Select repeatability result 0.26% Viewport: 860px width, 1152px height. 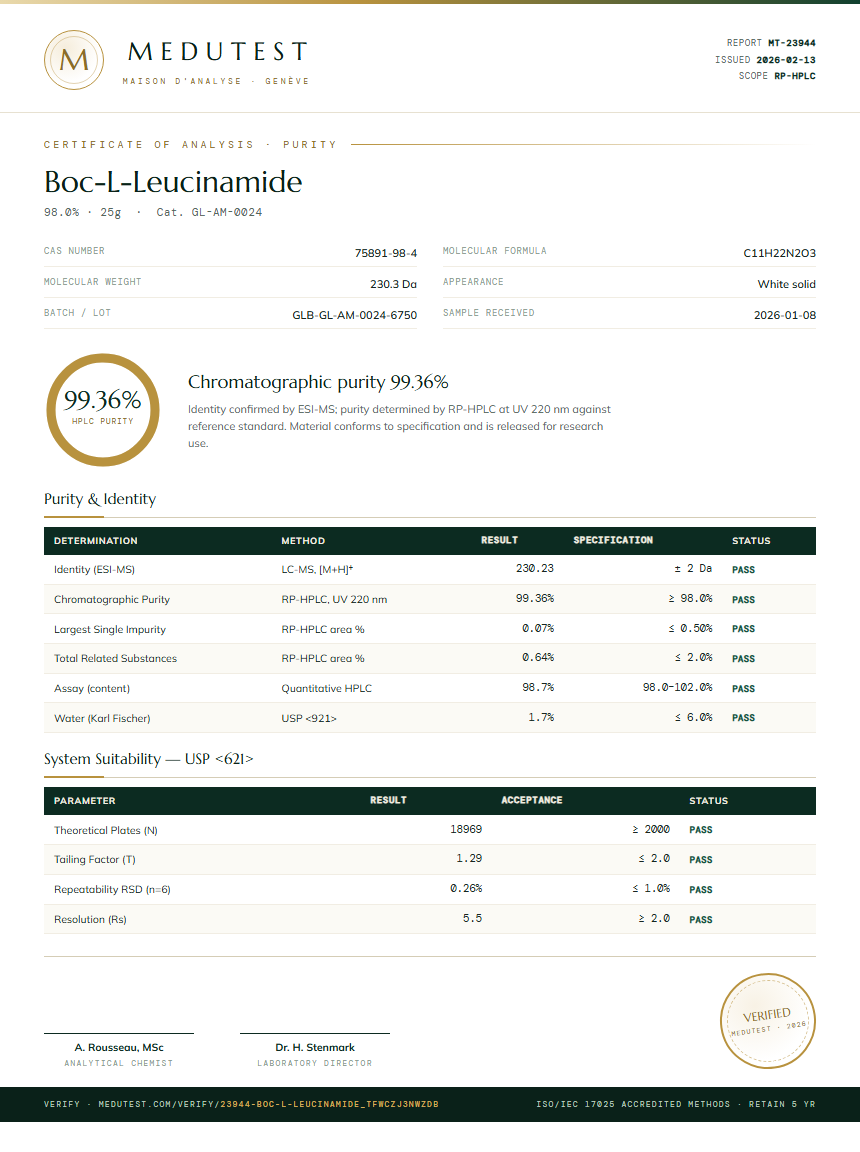click(466, 888)
